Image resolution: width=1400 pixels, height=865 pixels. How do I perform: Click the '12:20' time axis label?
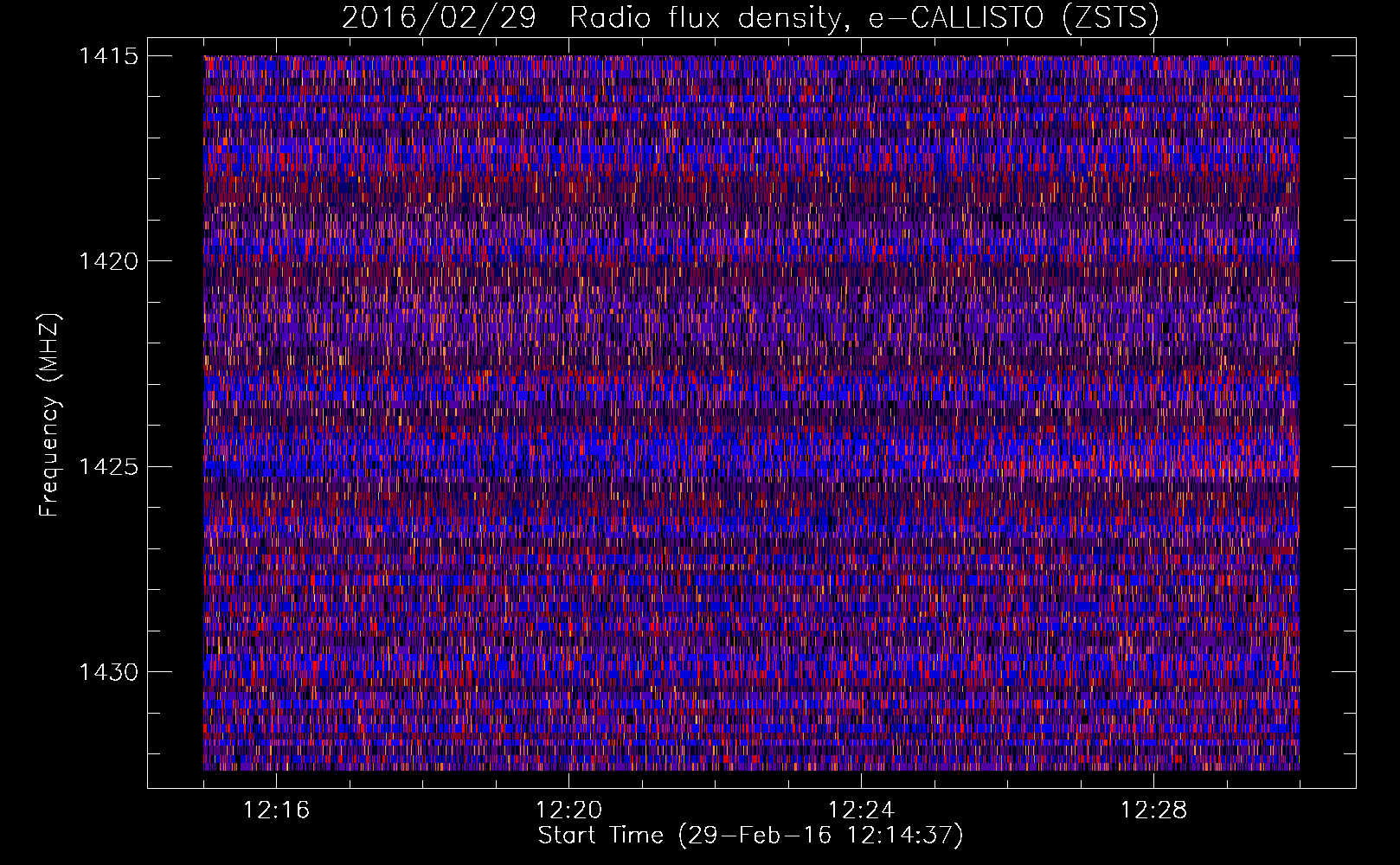(x=568, y=811)
